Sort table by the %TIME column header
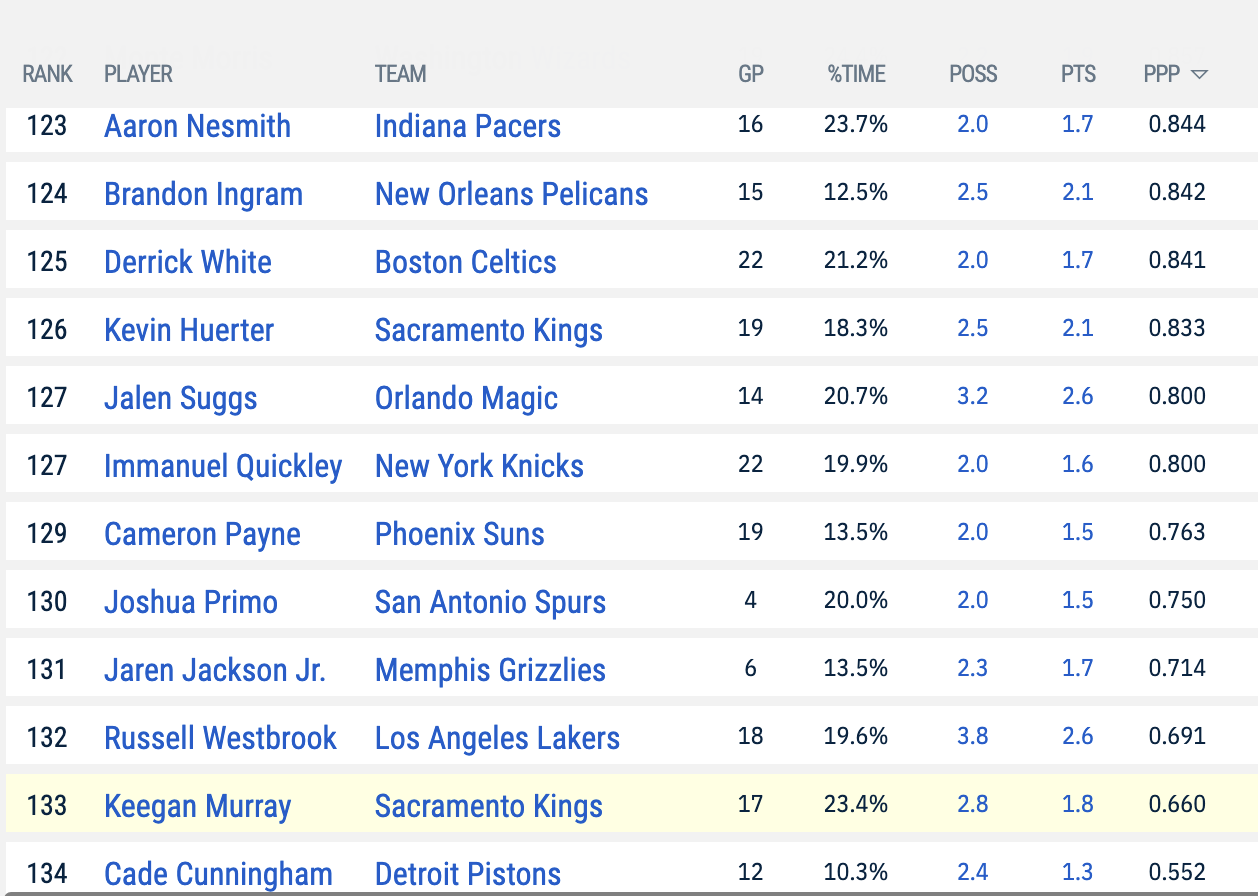 coord(856,74)
